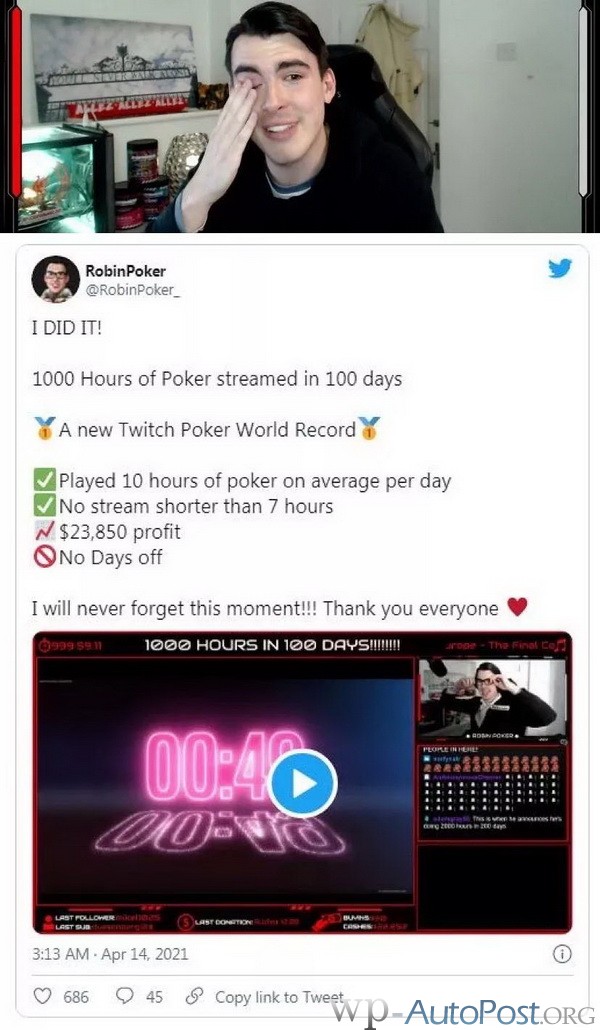Image resolution: width=600 pixels, height=1030 pixels.
Task: Click the RobinPoker display name
Action: tap(126, 271)
